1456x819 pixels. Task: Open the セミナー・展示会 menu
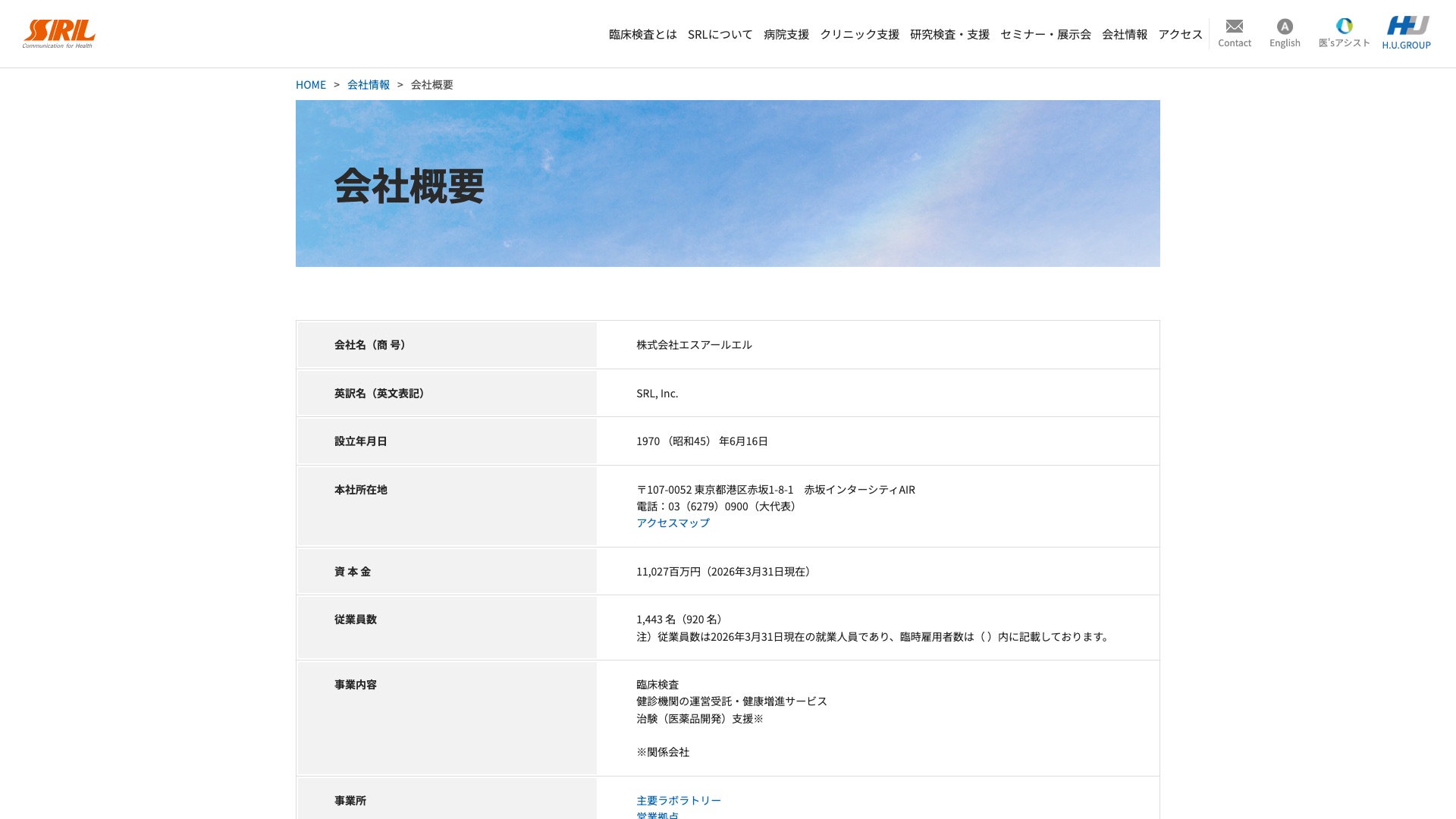point(1046,34)
